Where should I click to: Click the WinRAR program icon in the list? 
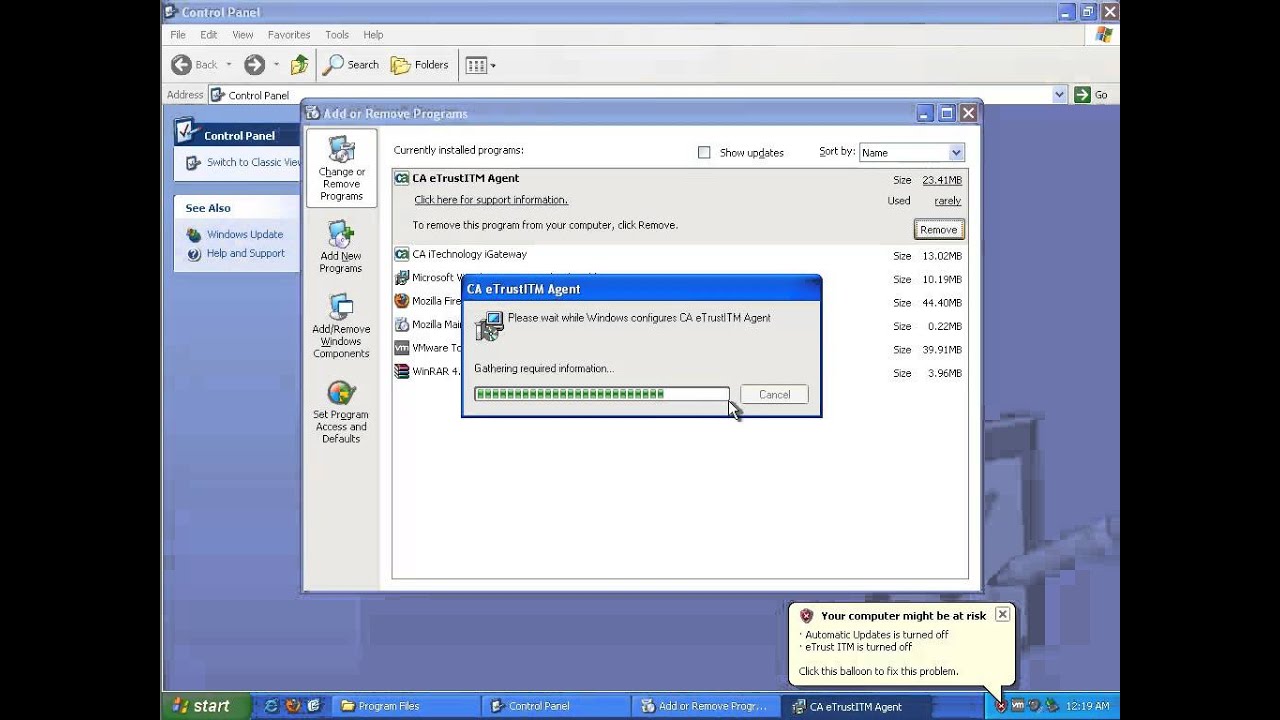coord(402,371)
